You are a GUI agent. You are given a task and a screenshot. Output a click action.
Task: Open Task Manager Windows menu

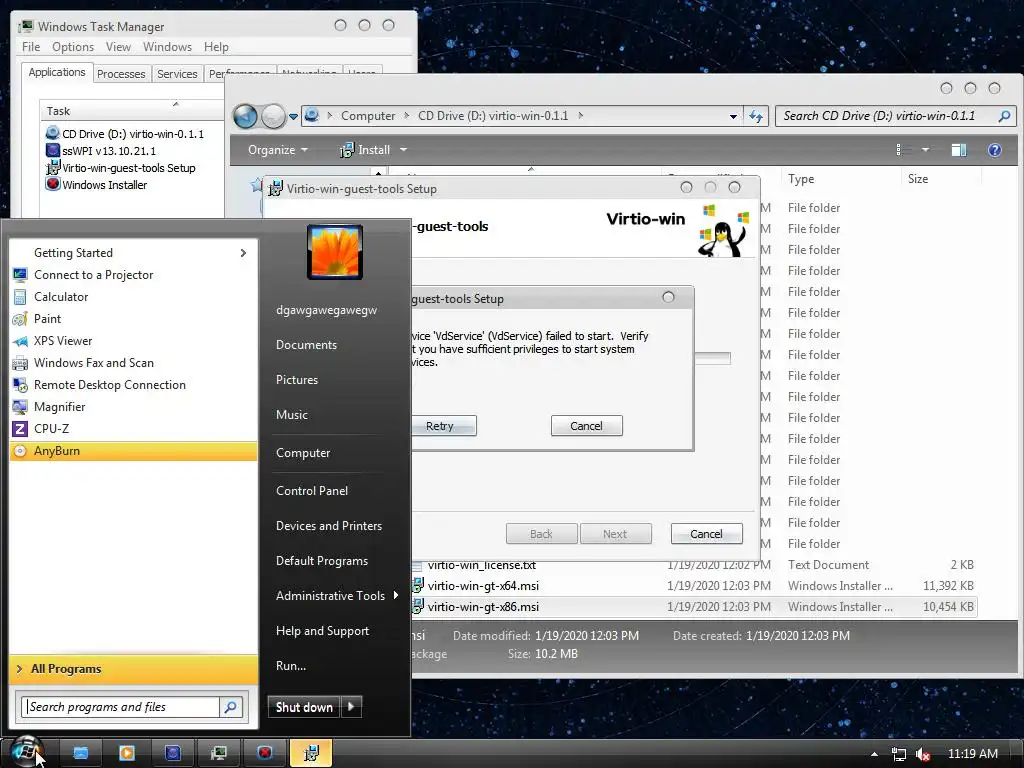click(x=167, y=47)
